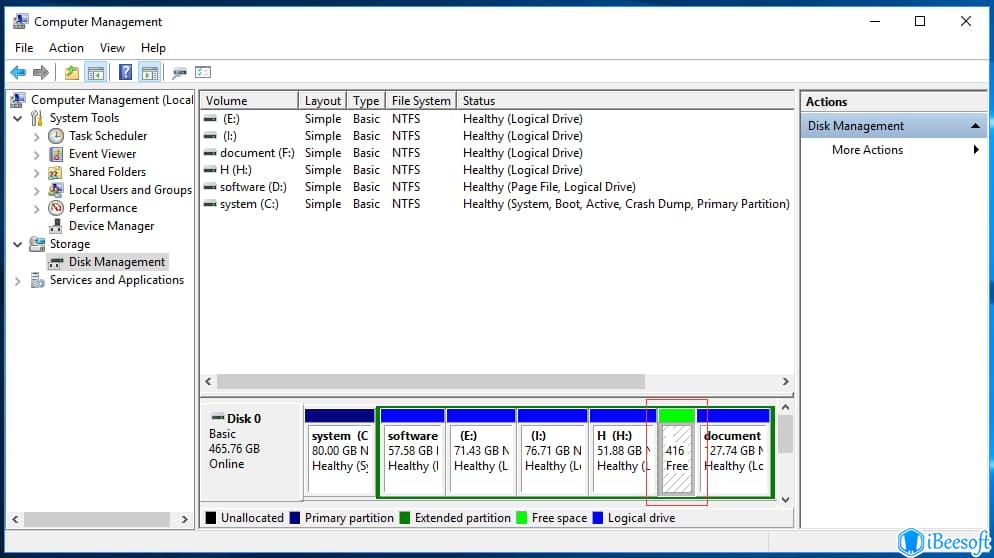Click the Disk 0 drive icon
Image resolution: width=994 pixels, height=558 pixels.
pos(217,418)
